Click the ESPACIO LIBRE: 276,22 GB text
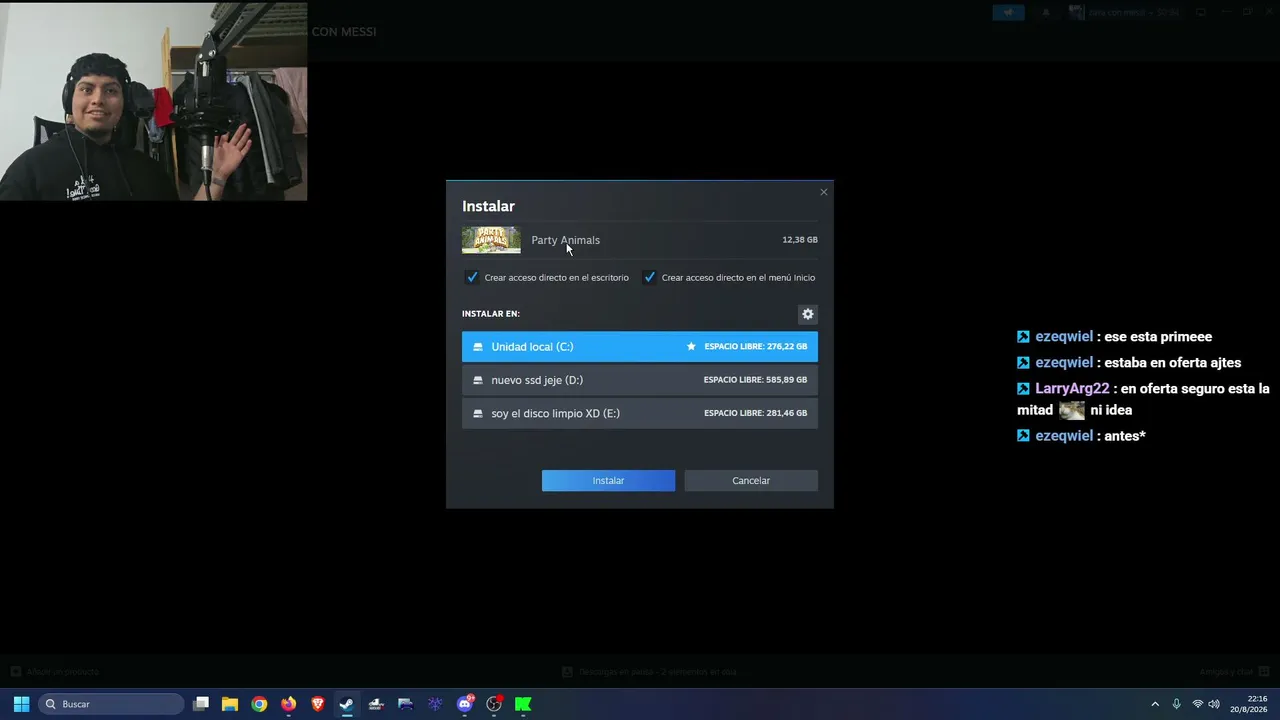1280x720 pixels. pos(755,347)
